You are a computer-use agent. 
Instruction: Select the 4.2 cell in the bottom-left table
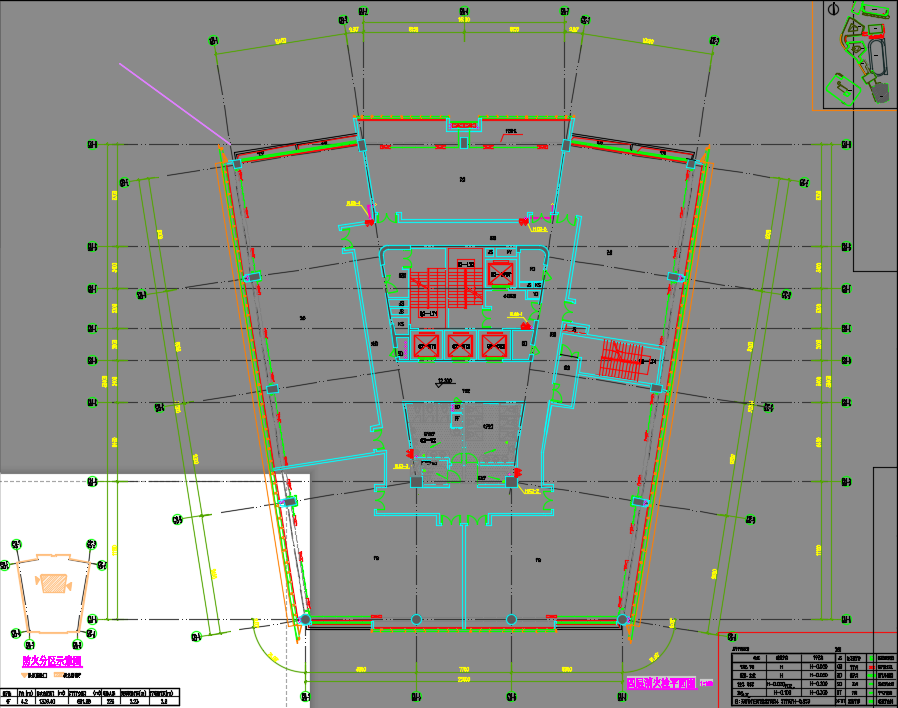click(24, 701)
